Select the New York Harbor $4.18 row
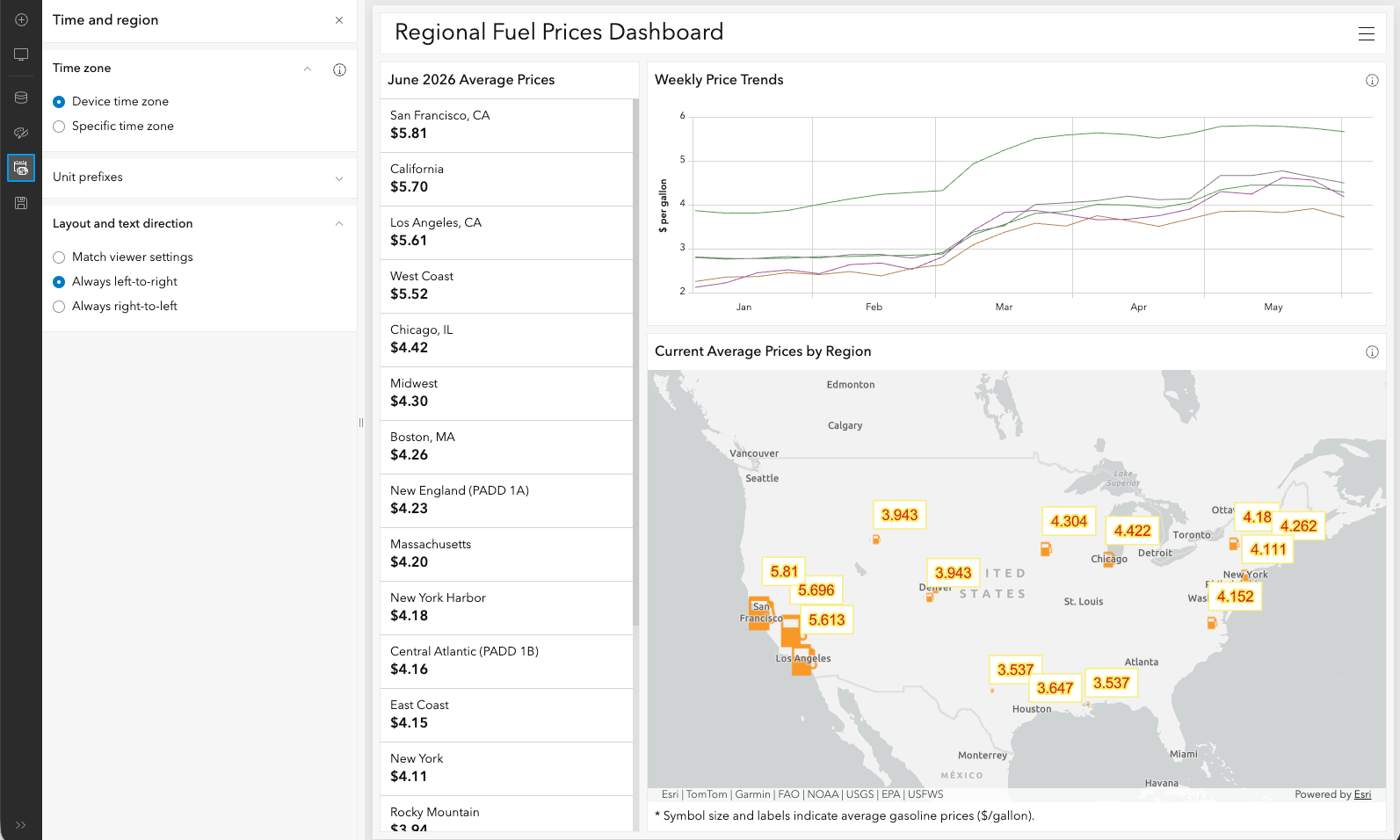 coord(506,608)
